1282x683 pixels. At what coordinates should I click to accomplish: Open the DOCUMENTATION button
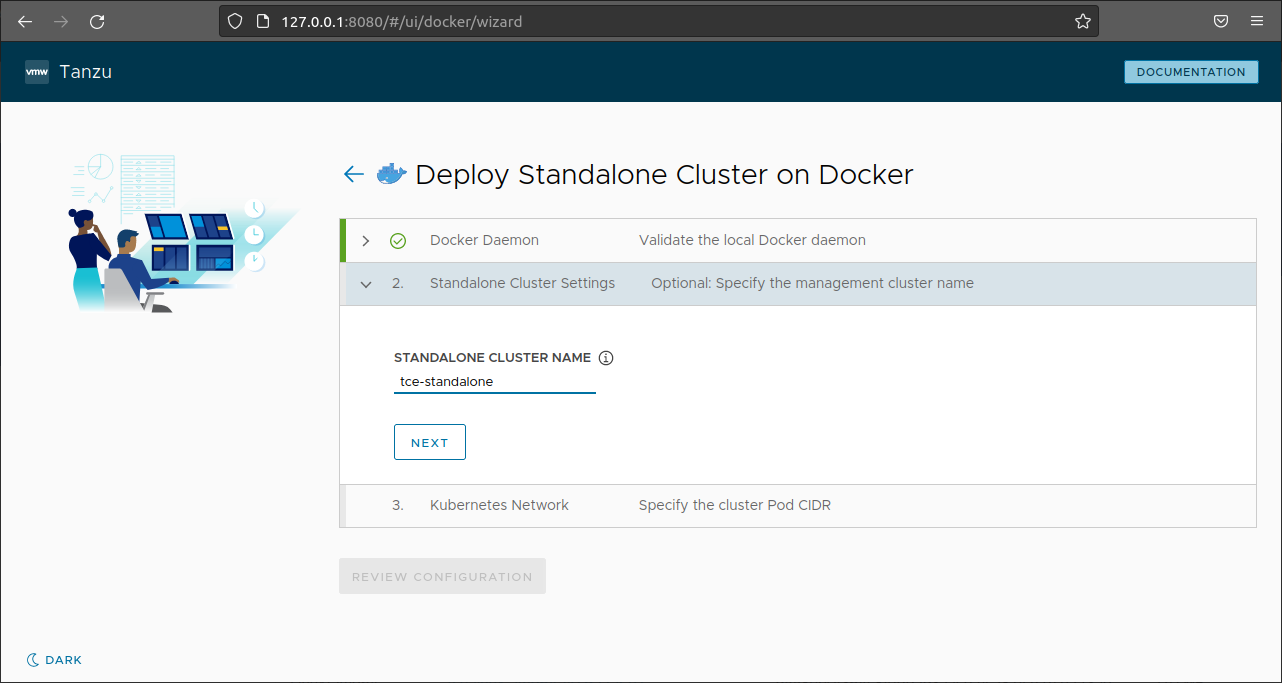point(1191,72)
